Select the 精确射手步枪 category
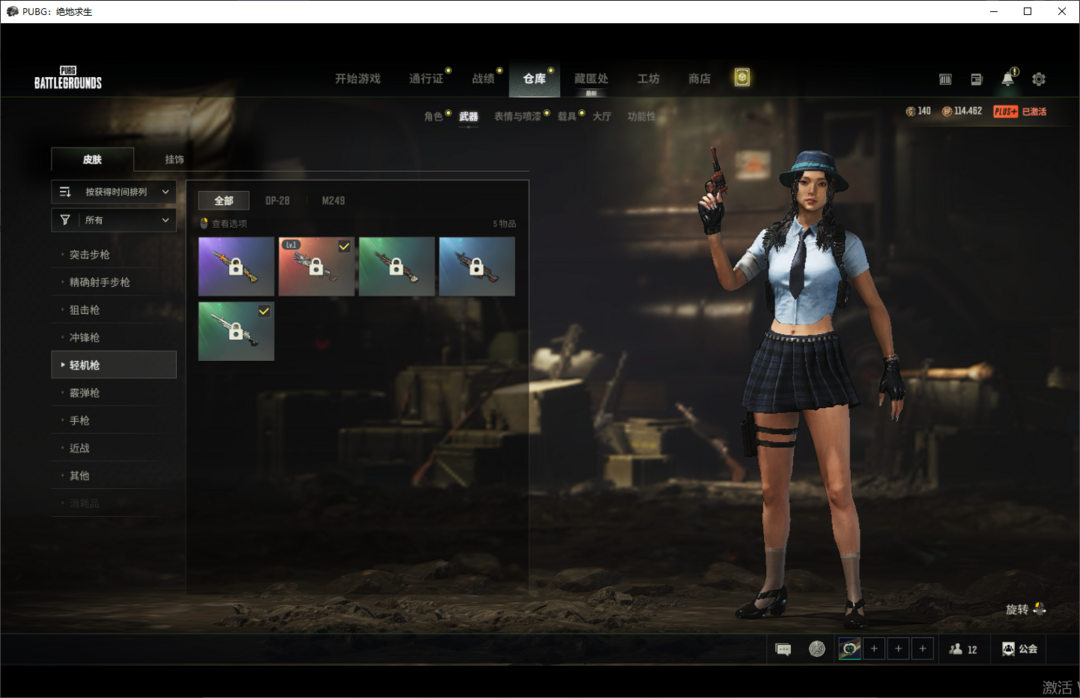This screenshot has height=698, width=1080. 114,282
